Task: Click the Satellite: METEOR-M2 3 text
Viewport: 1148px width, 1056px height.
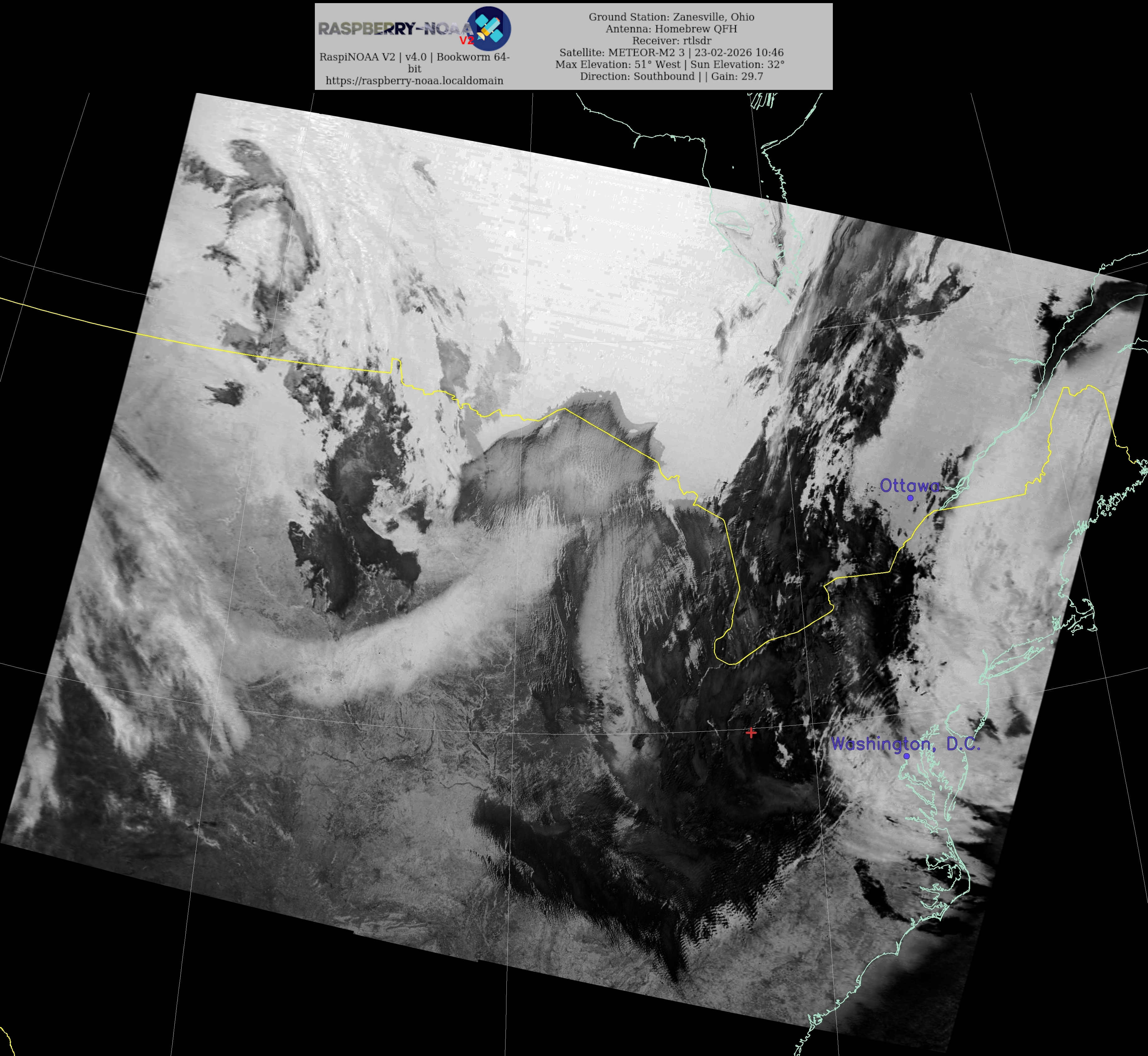Action: [621, 52]
